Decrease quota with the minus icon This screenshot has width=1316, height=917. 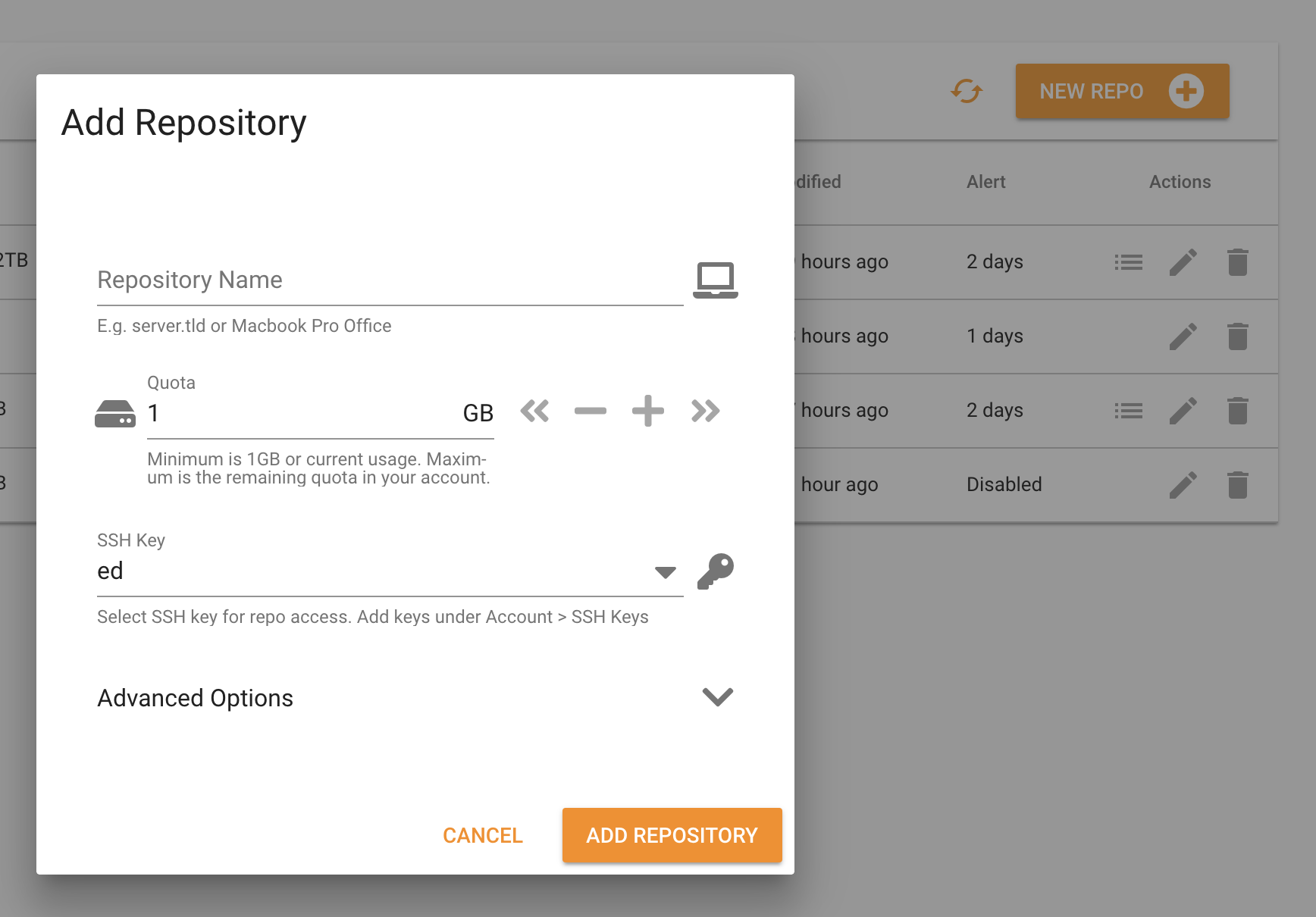[x=590, y=412]
